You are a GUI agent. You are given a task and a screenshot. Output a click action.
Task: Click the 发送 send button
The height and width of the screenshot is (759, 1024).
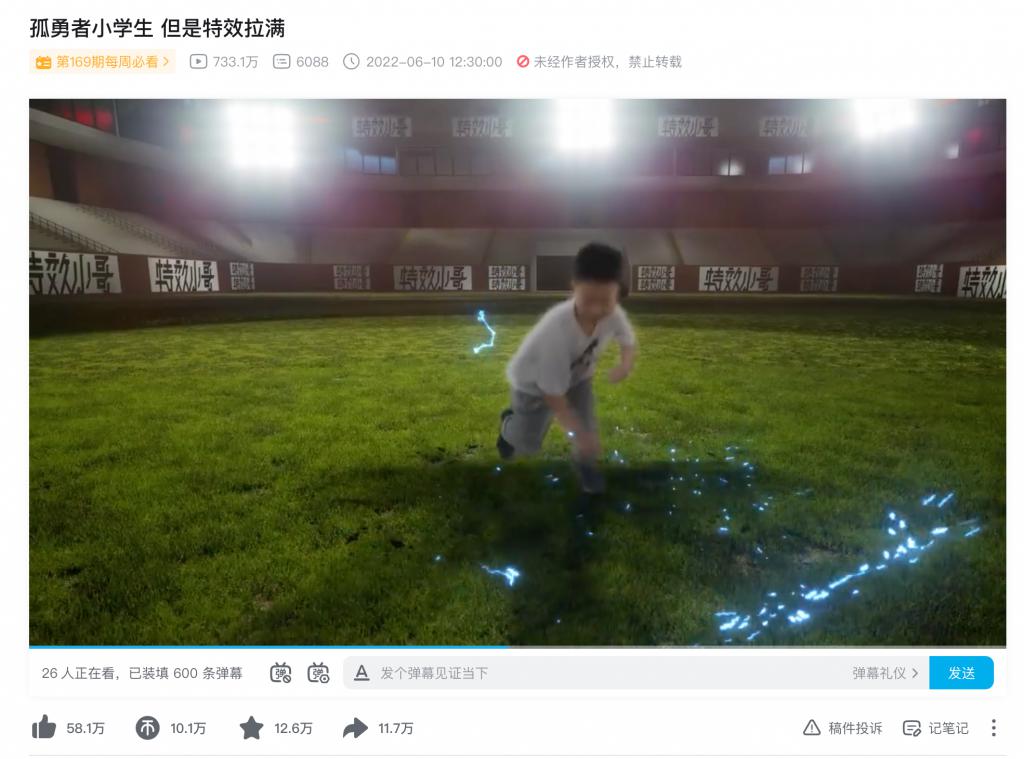click(x=961, y=673)
